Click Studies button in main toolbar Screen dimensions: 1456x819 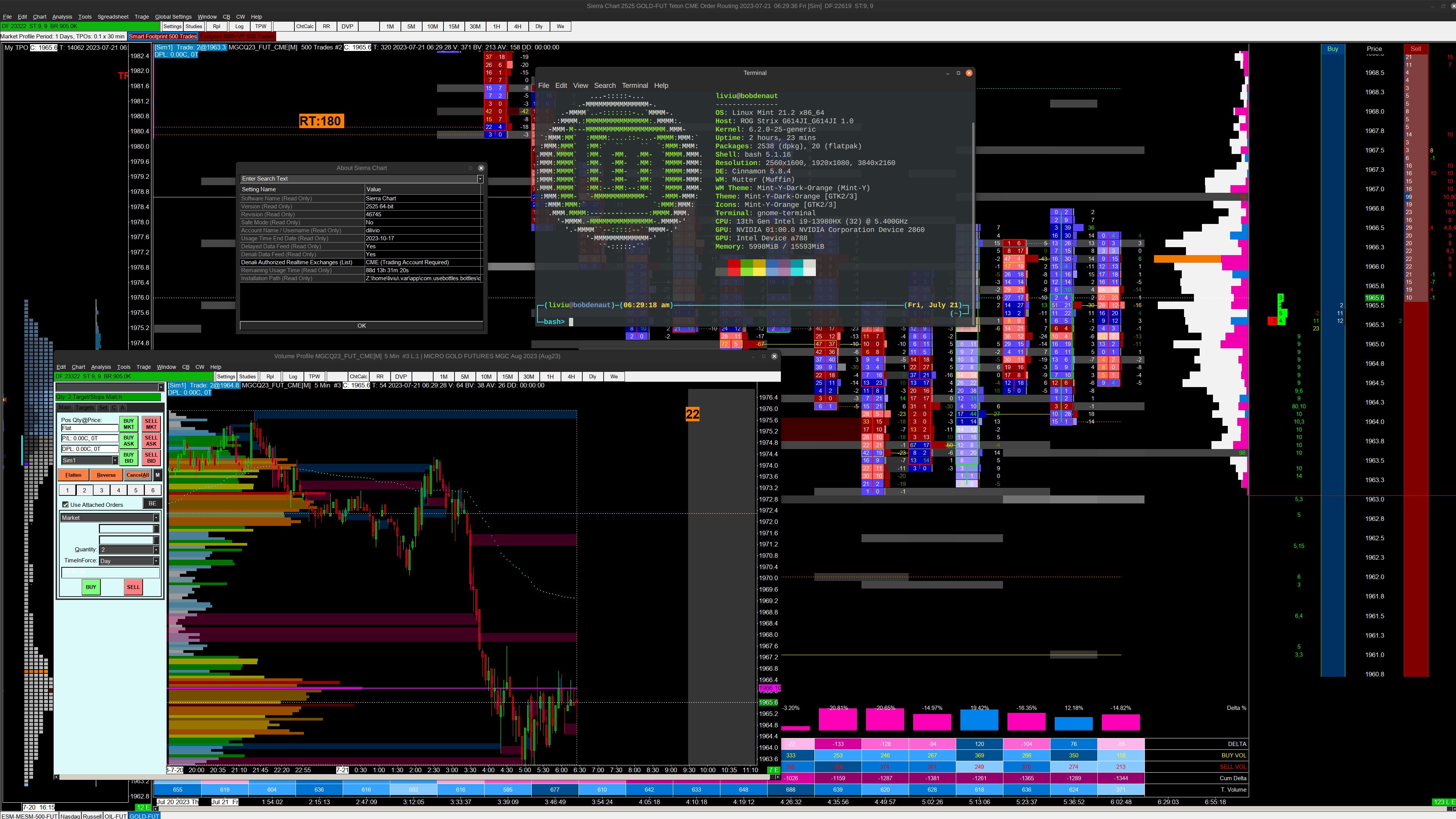[x=193, y=27]
